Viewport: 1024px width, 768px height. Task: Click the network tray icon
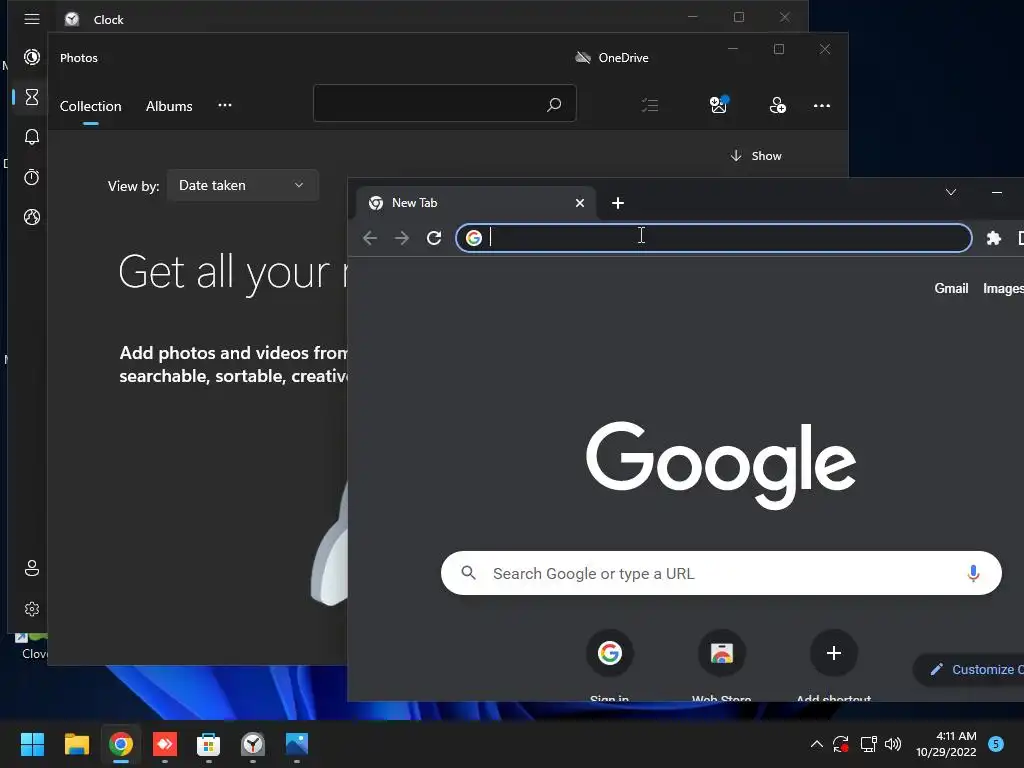tap(868, 744)
